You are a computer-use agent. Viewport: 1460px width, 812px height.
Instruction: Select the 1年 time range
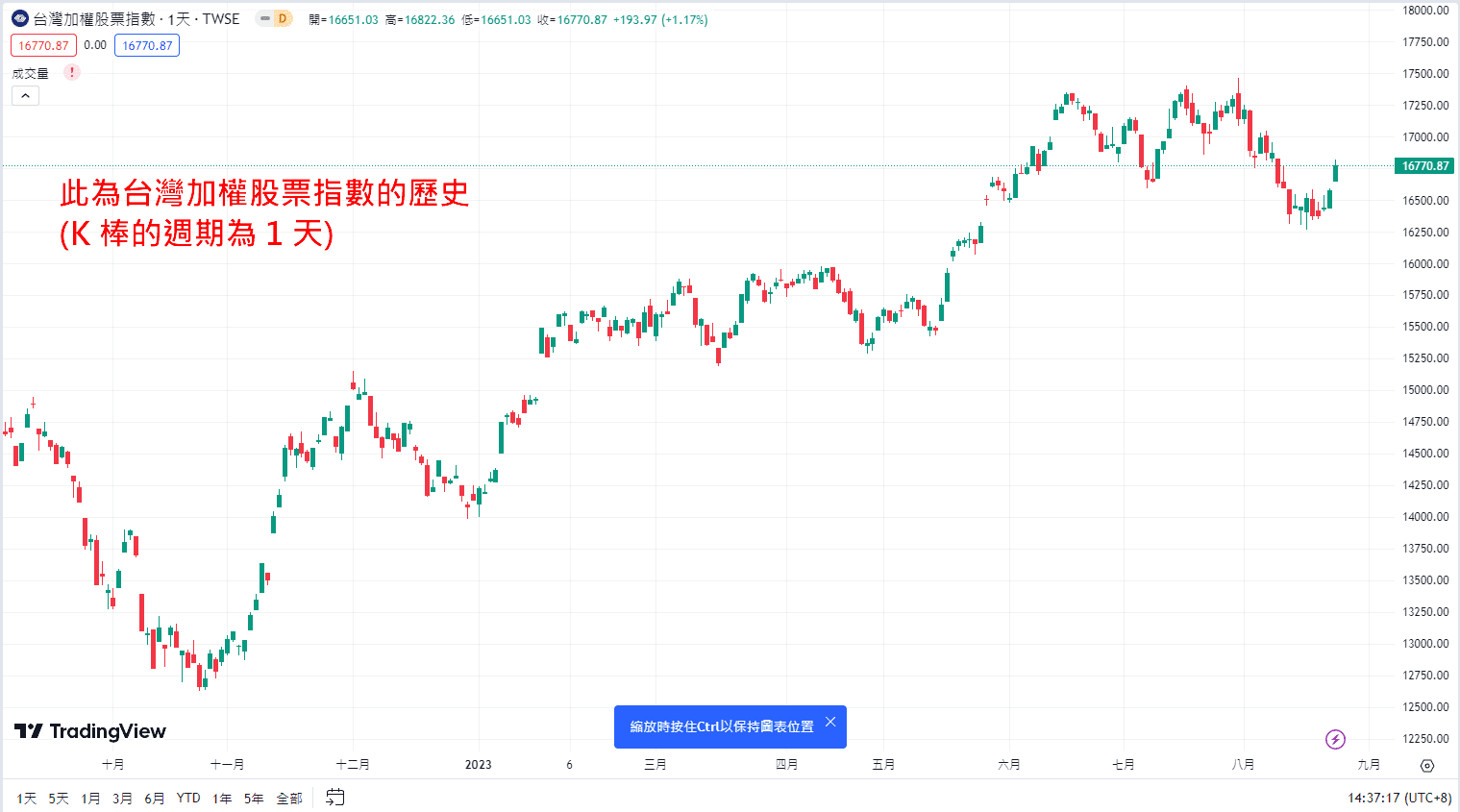222,799
